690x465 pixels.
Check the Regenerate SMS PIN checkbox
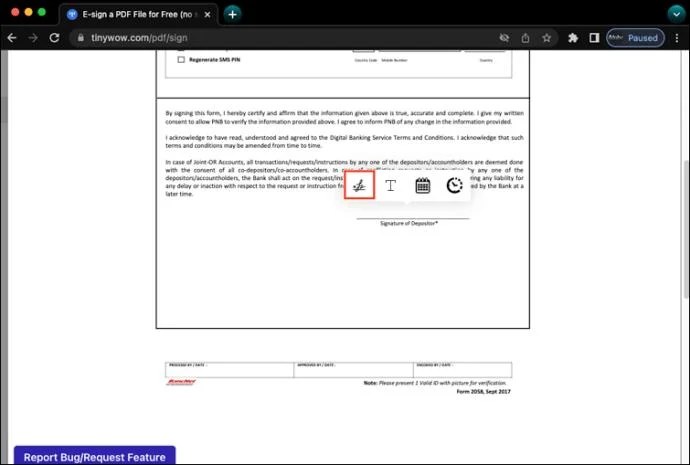pos(181,59)
